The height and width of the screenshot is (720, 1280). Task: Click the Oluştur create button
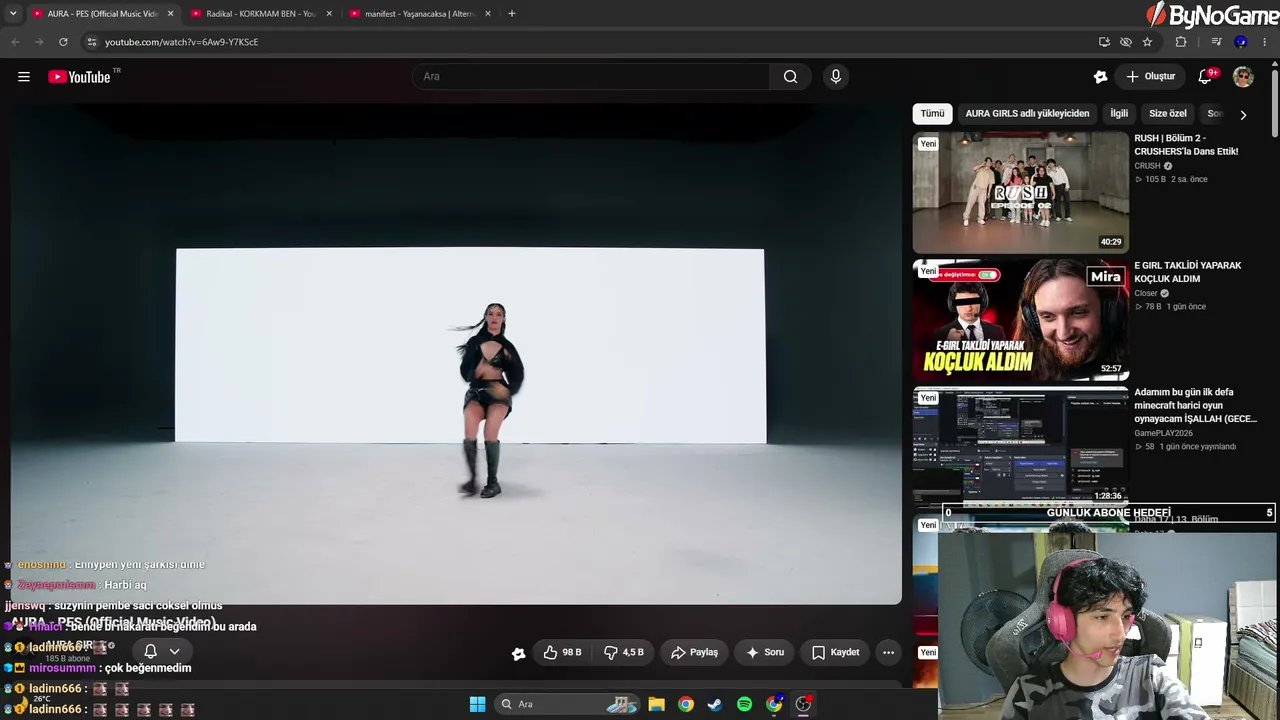[x=1150, y=77]
